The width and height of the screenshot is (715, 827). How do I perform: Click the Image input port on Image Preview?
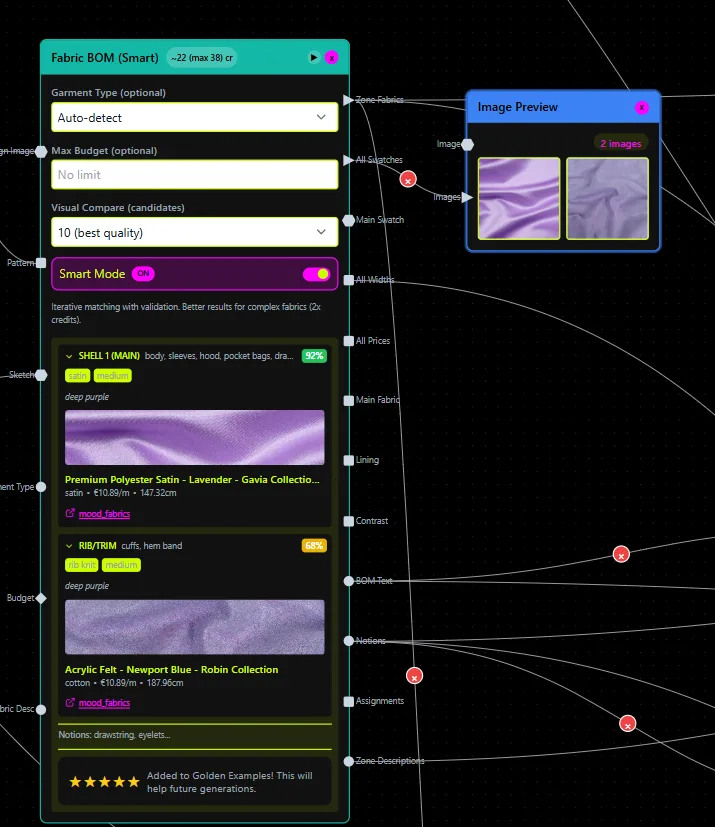(x=468, y=144)
